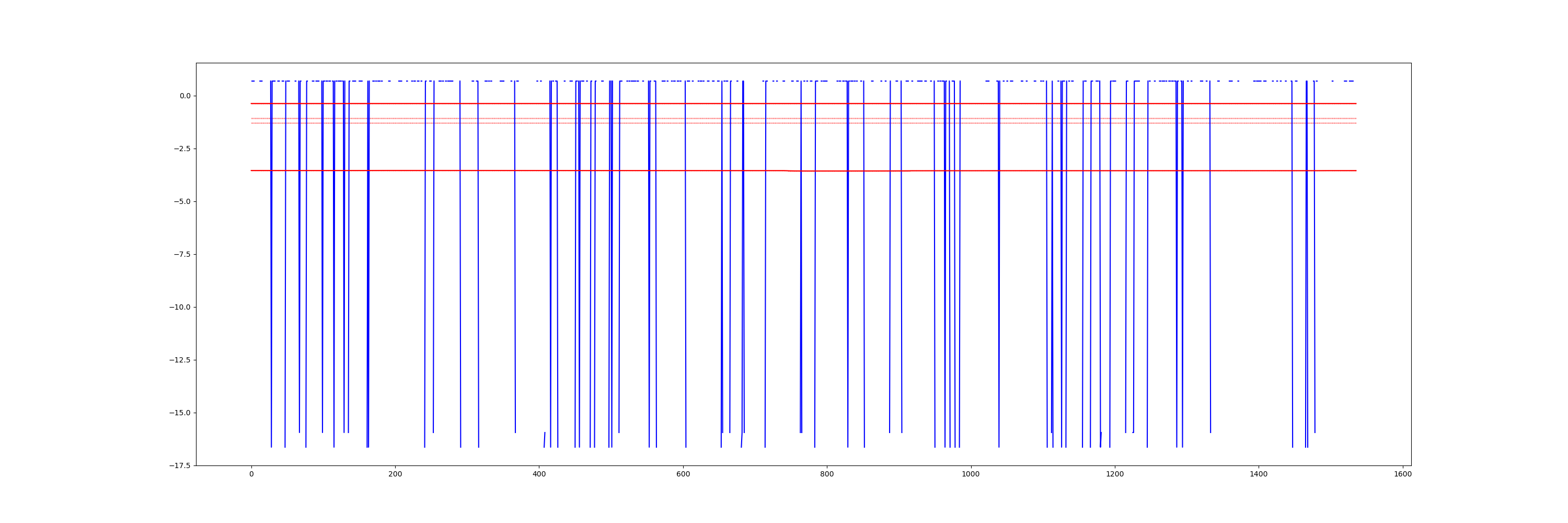Viewport: 1568px width, 523px height.
Task: Click the y-axis label −17.5
Action: [x=180, y=466]
